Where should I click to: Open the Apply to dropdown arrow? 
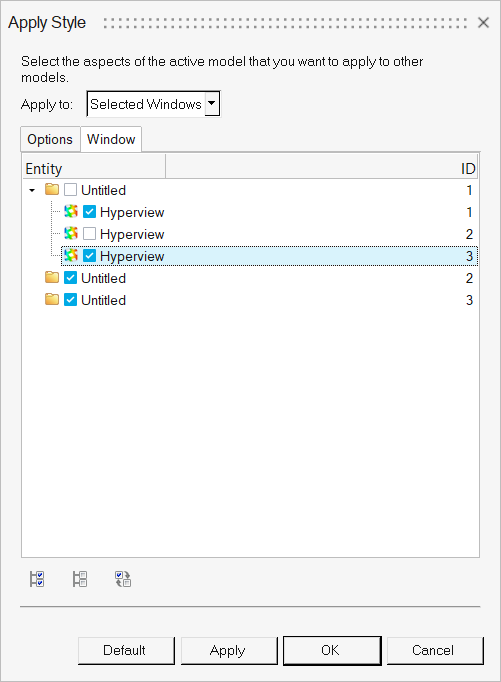[212, 104]
